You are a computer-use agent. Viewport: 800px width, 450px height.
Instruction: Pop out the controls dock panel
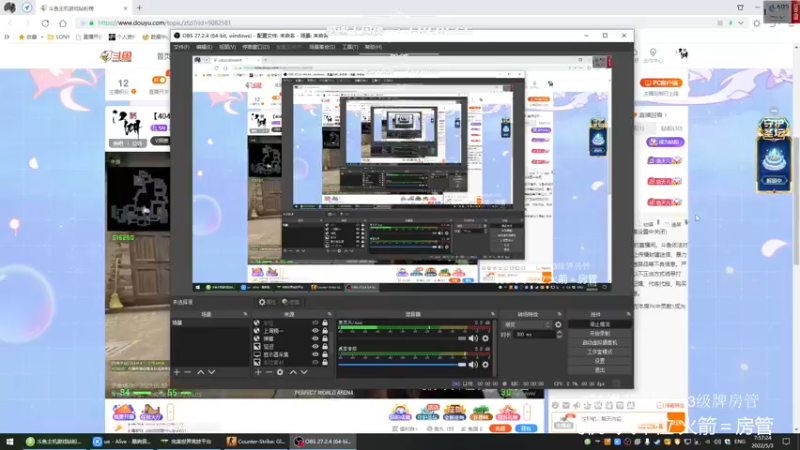coord(629,314)
